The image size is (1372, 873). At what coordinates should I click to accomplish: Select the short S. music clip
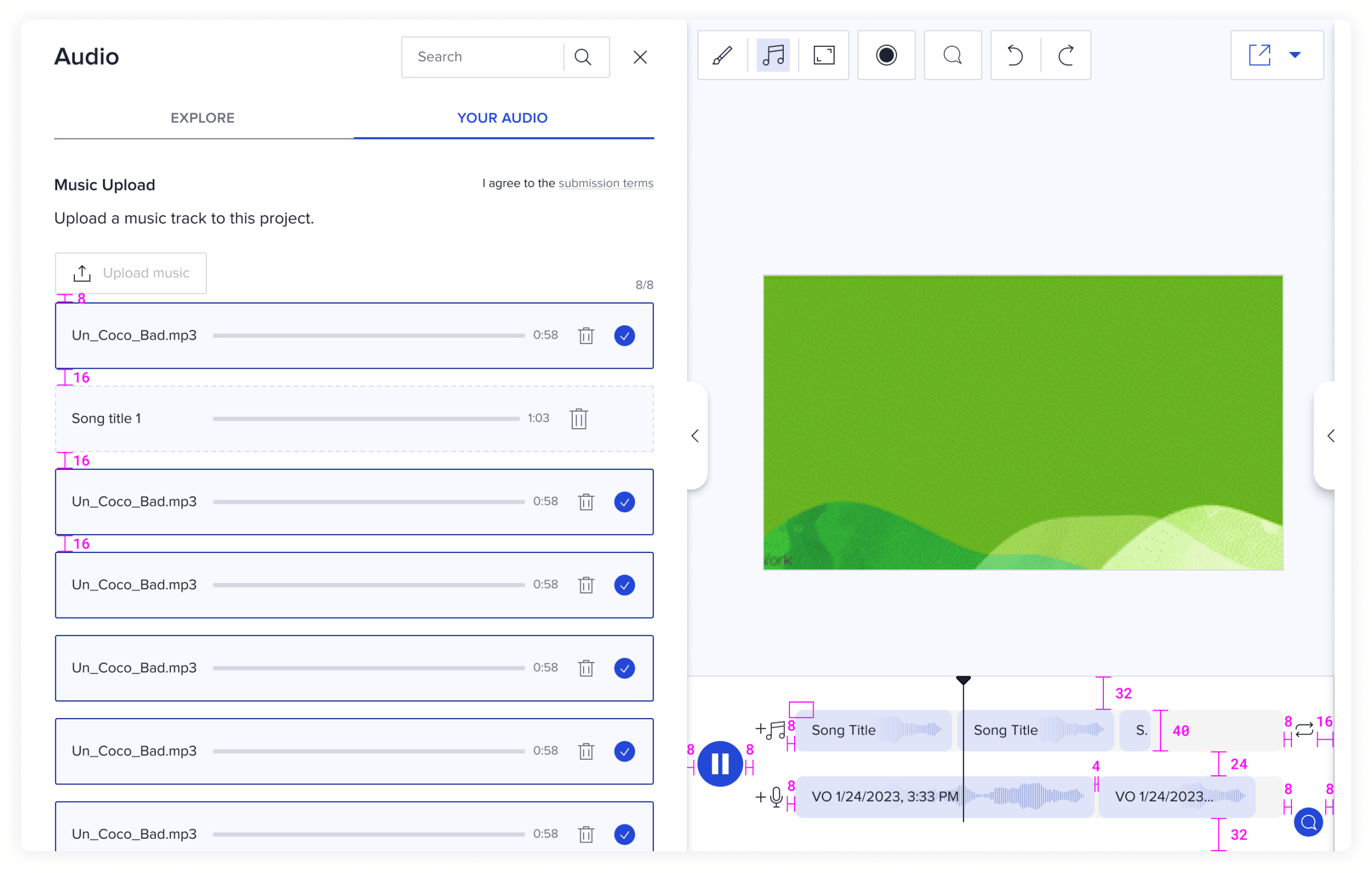(x=1135, y=731)
